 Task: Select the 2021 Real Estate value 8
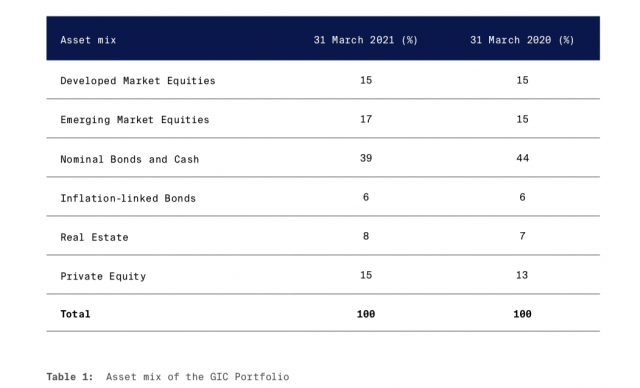point(366,236)
